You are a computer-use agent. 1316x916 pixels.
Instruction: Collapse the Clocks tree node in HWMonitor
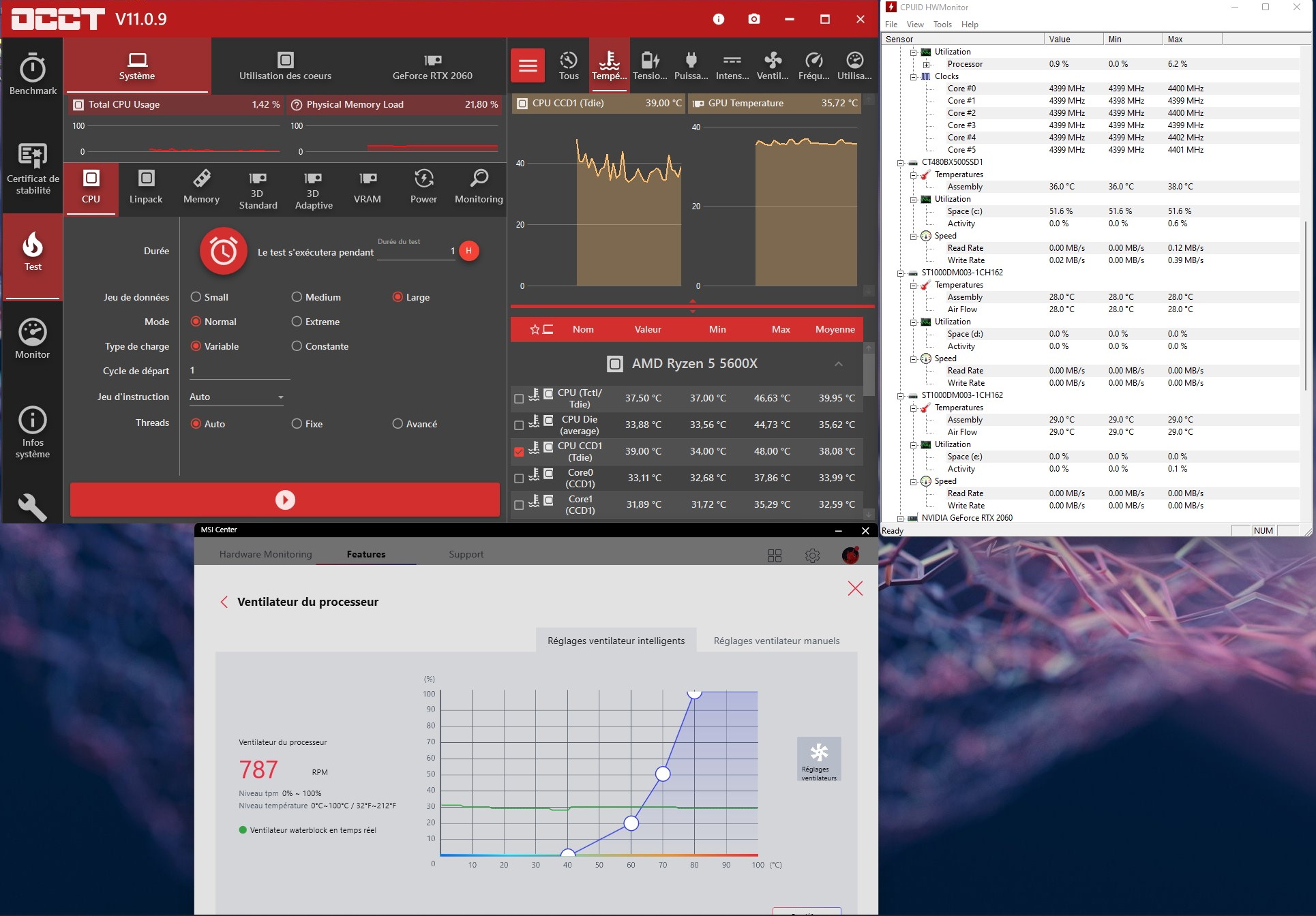pyautogui.click(x=913, y=76)
